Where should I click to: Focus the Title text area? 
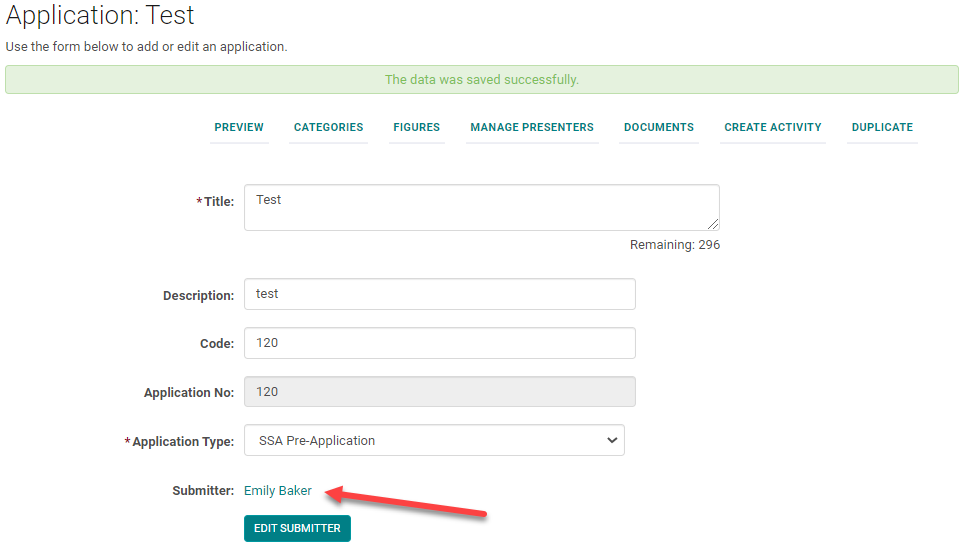click(x=481, y=207)
